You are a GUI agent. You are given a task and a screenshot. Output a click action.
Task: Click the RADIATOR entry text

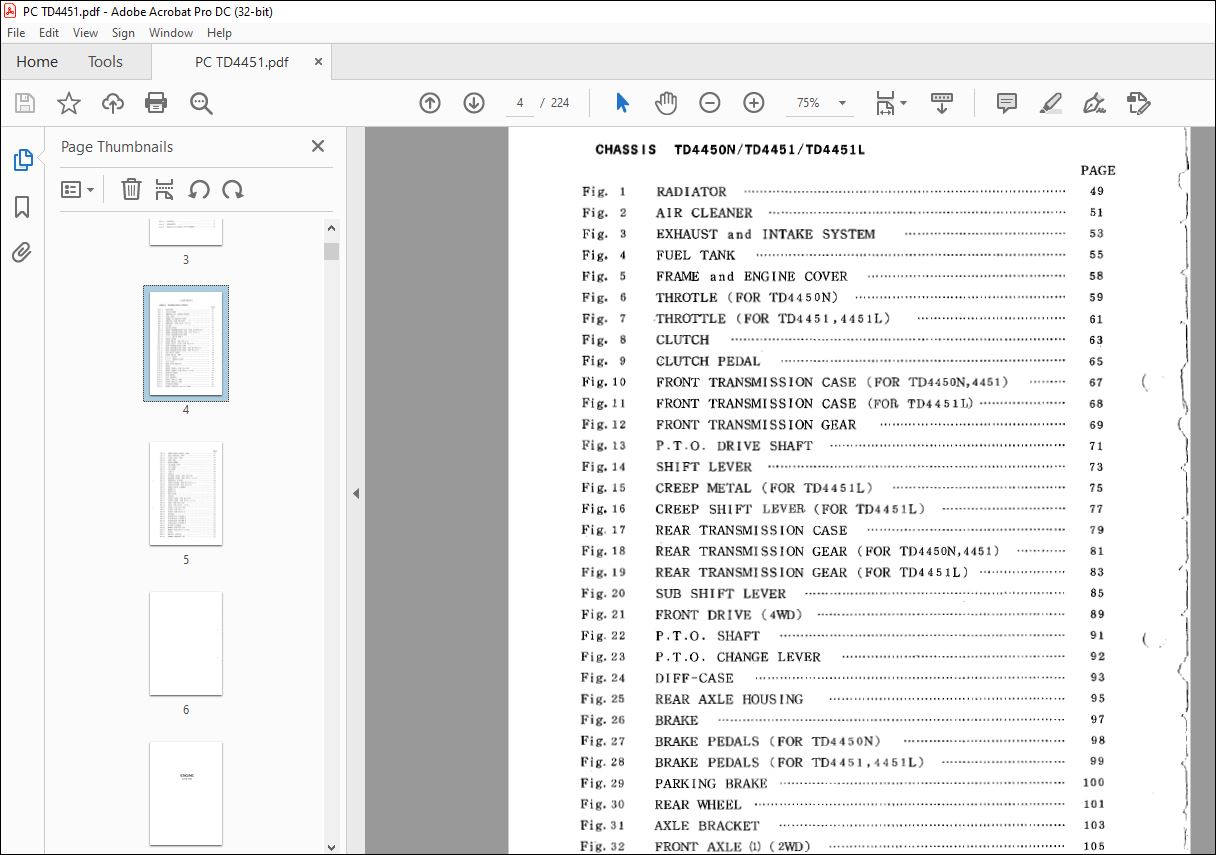click(691, 191)
